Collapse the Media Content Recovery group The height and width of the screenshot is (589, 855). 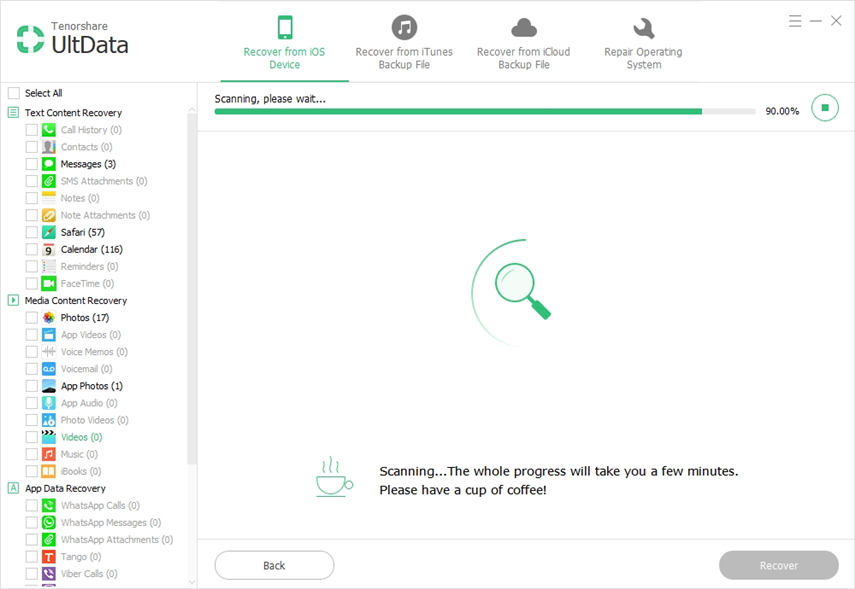pyautogui.click(x=13, y=300)
